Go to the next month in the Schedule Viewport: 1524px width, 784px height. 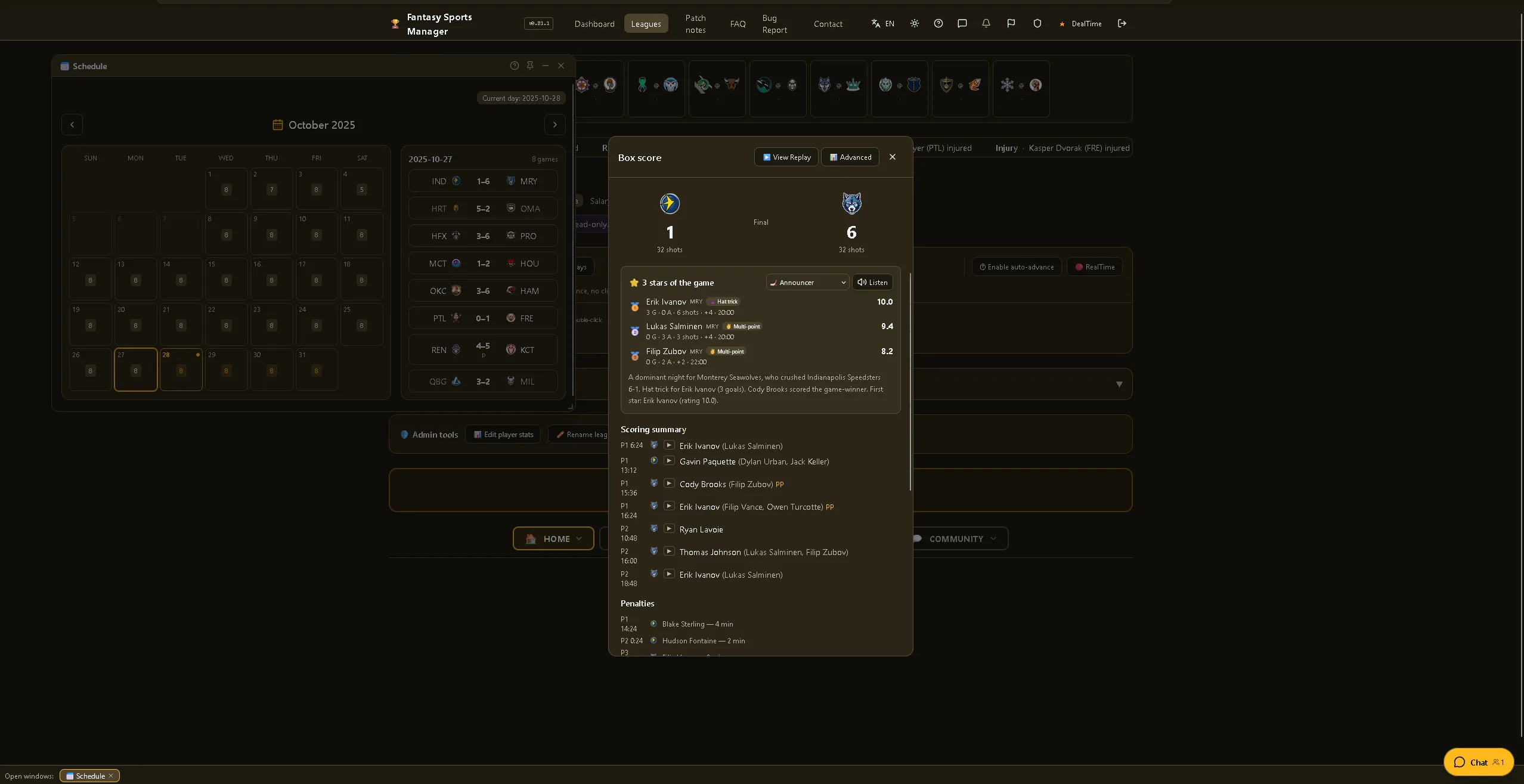(555, 125)
